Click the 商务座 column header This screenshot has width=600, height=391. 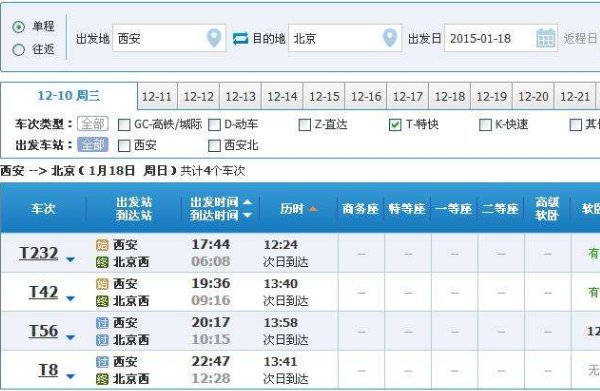pos(360,209)
